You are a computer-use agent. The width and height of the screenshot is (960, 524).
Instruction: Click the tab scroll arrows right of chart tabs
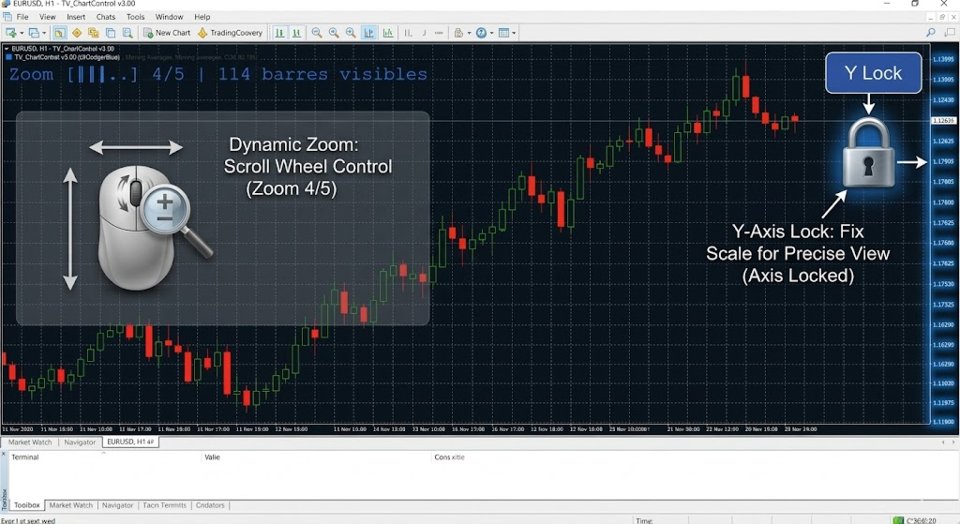[948, 442]
